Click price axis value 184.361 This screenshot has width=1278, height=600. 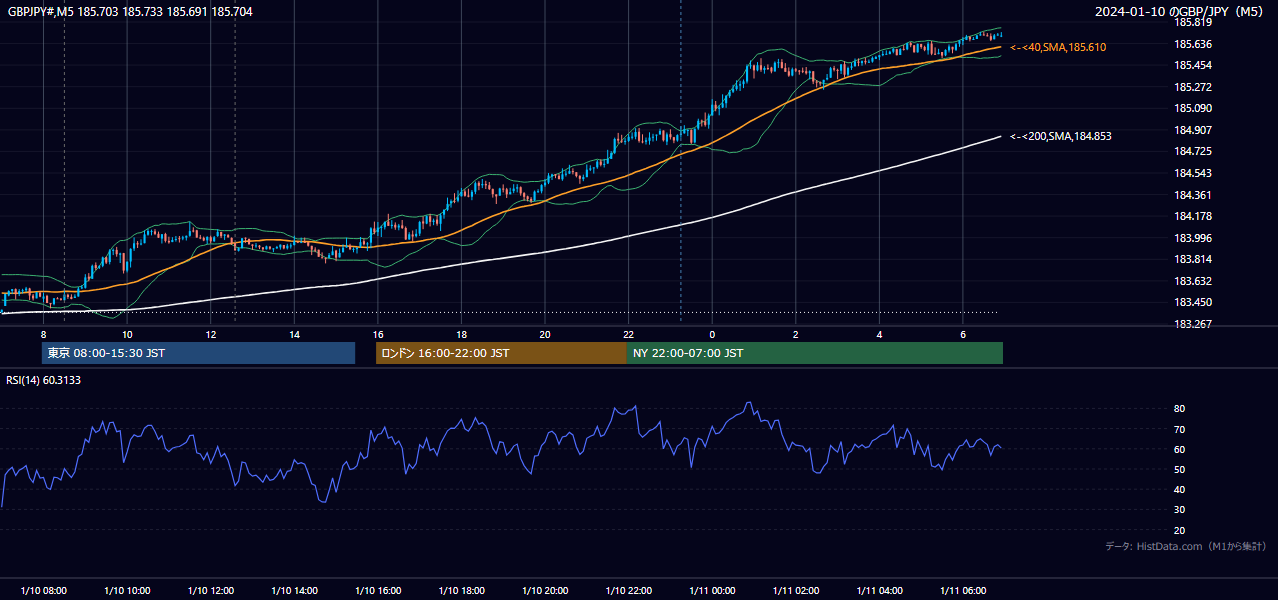[1193, 195]
